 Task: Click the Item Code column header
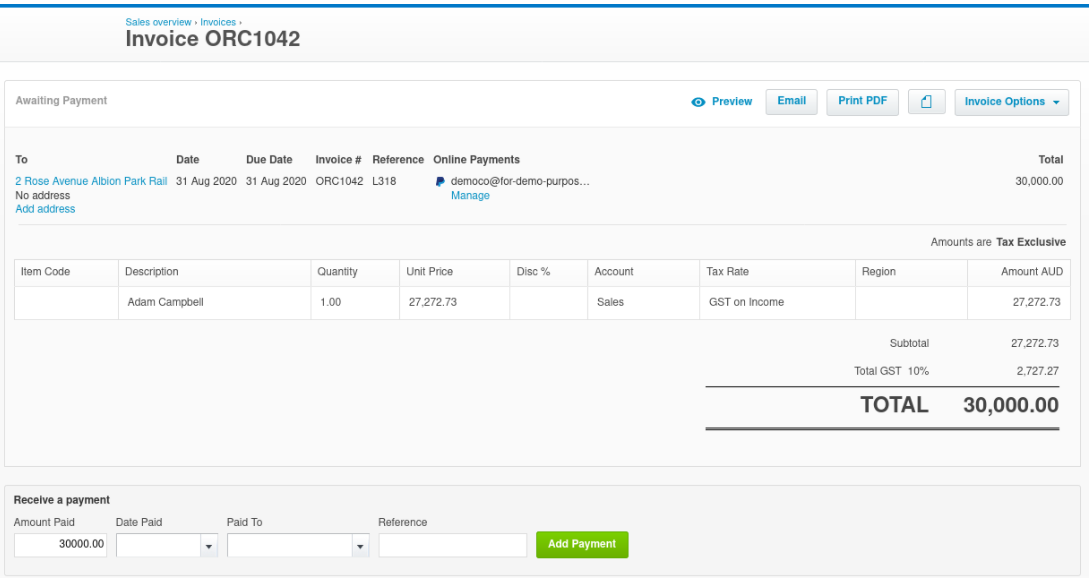pos(66,272)
